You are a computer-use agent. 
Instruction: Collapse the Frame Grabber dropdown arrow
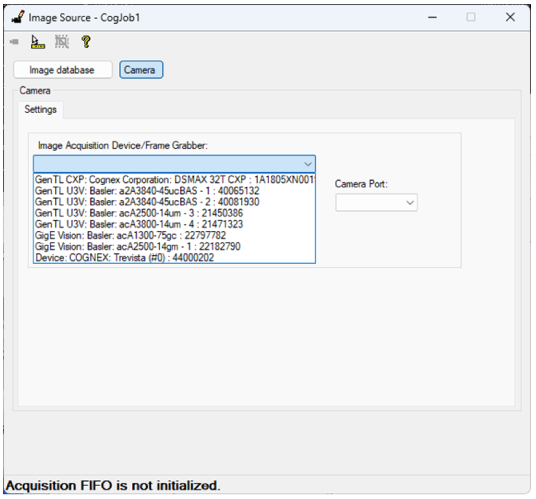click(x=308, y=164)
